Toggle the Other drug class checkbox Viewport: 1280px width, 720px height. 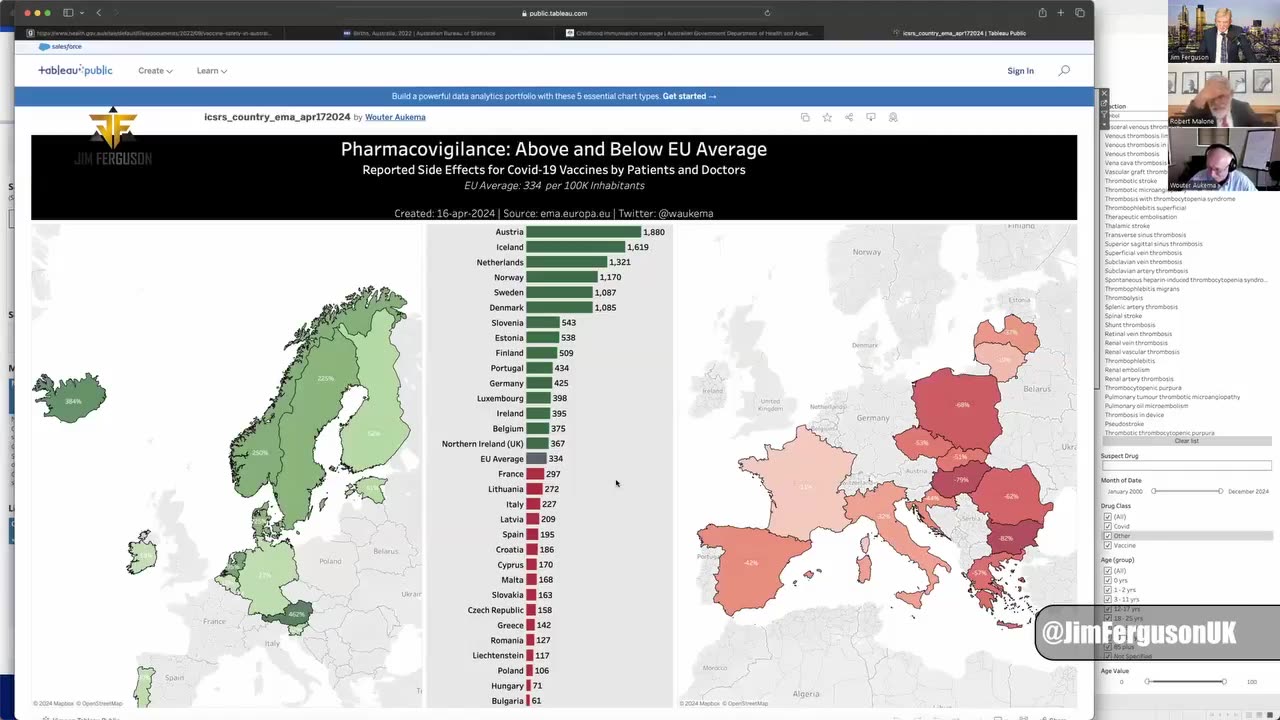(x=1107, y=536)
